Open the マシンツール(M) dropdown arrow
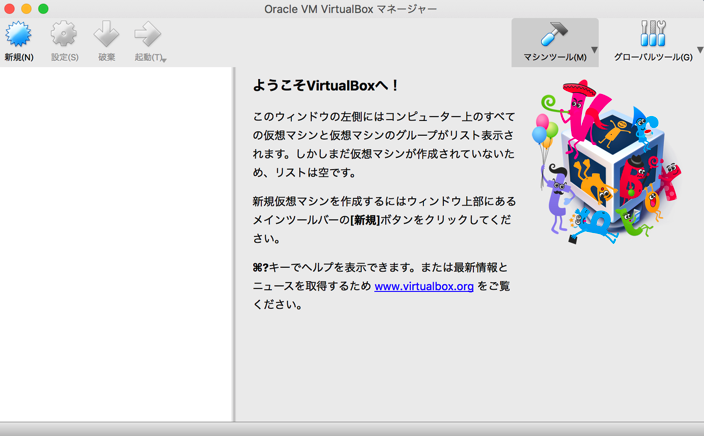Screen dimensions: 706x436 (x=594, y=50)
